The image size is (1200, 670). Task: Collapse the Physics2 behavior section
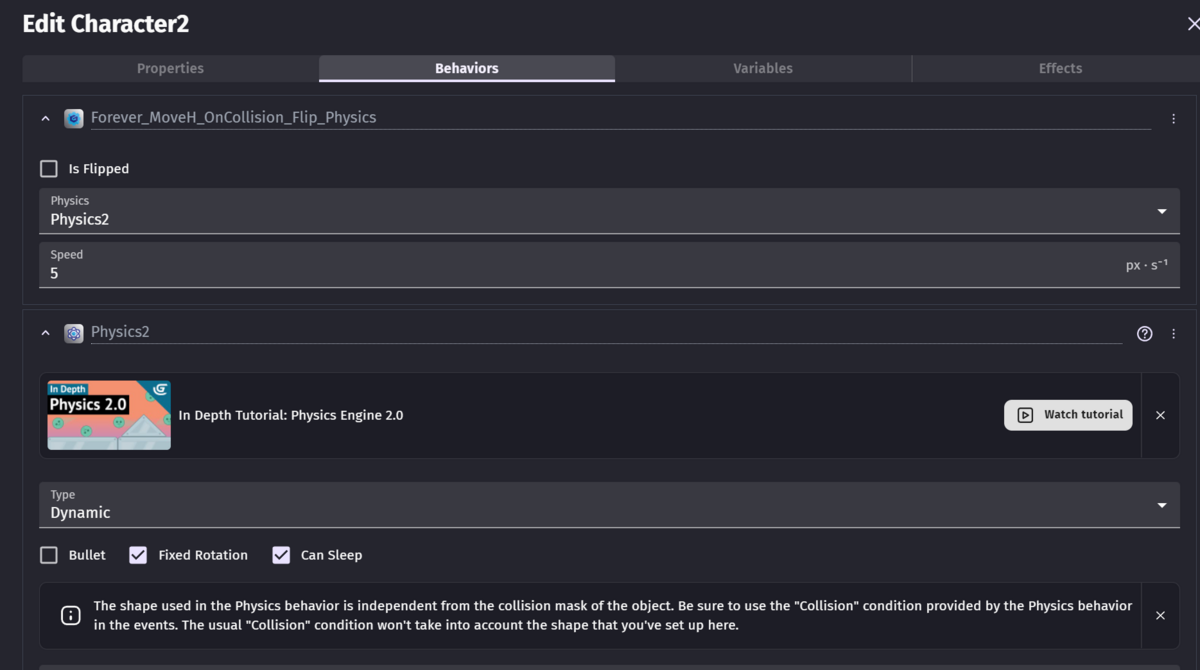point(45,333)
